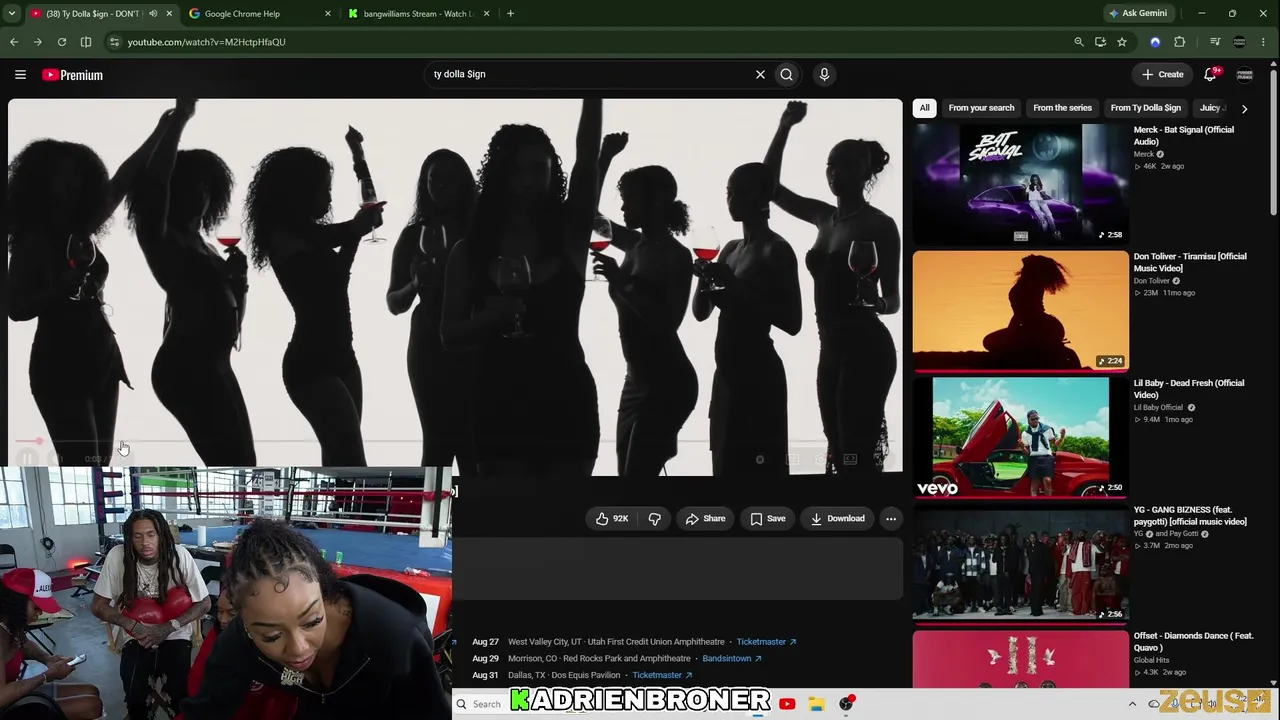Image resolution: width=1280 pixels, height=720 pixels.
Task: Go to YouTube Premium home logo
Action: (72, 75)
